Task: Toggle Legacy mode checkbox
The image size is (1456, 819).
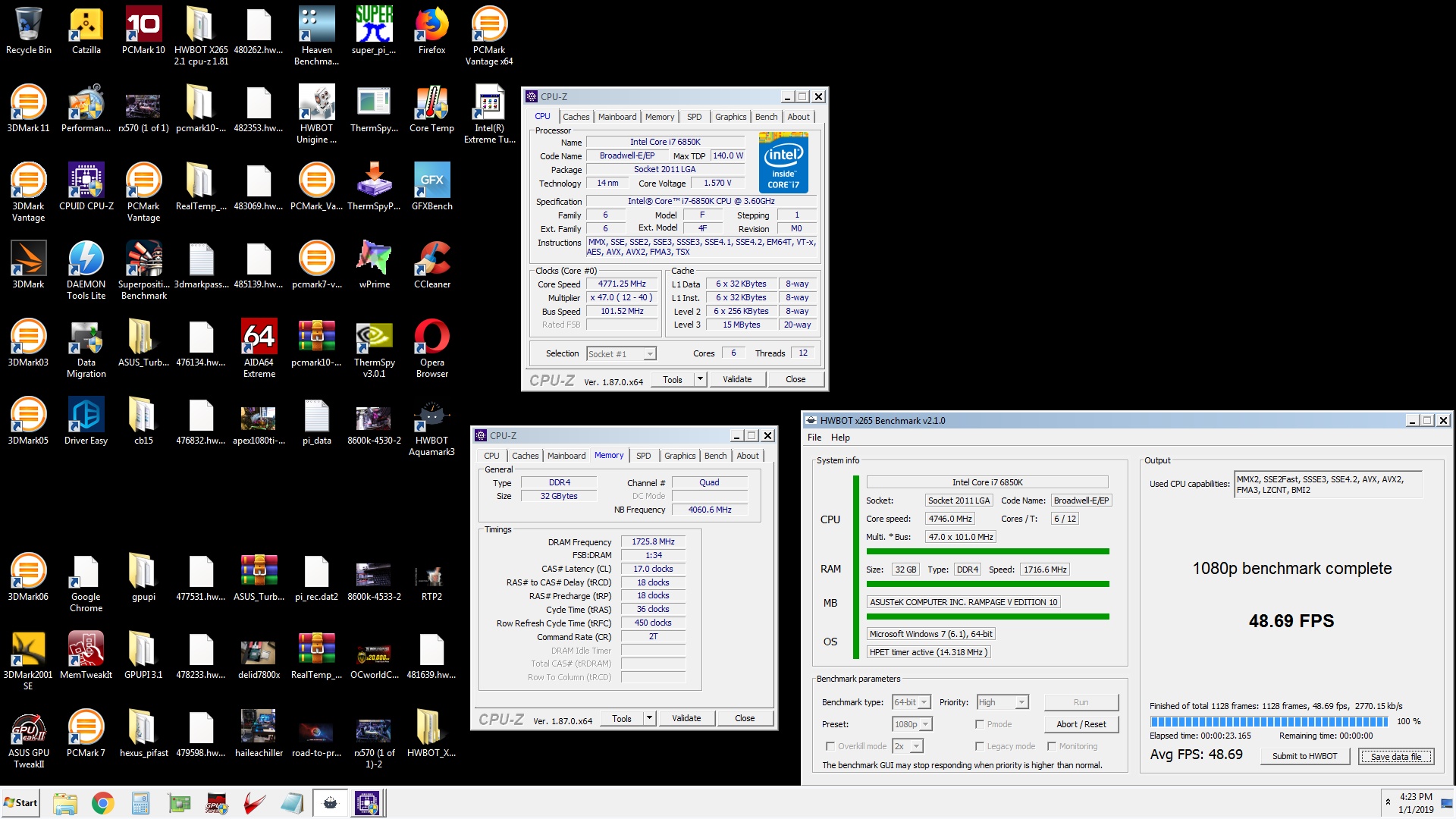Action: coord(979,746)
